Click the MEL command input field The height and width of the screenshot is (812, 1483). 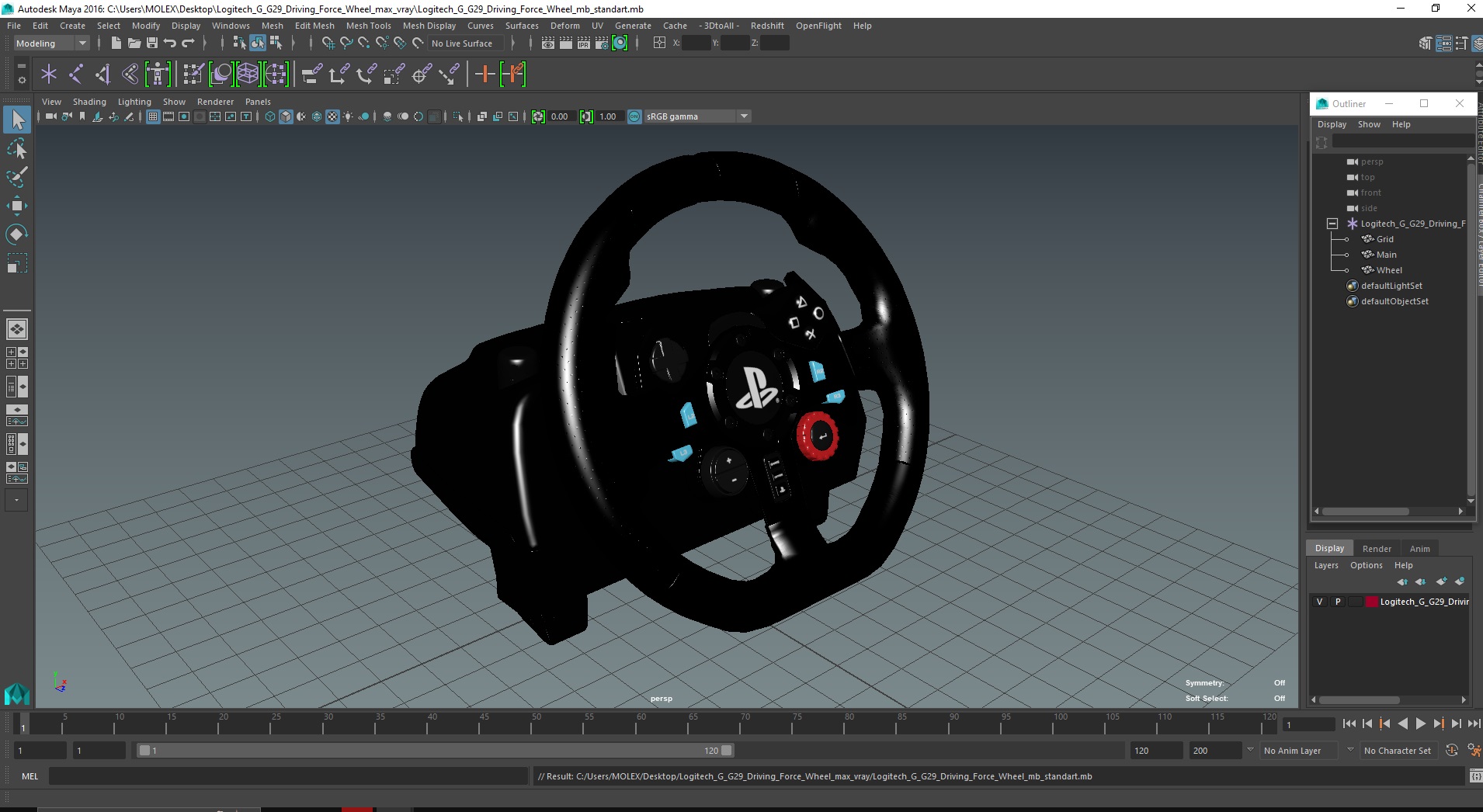click(288, 776)
